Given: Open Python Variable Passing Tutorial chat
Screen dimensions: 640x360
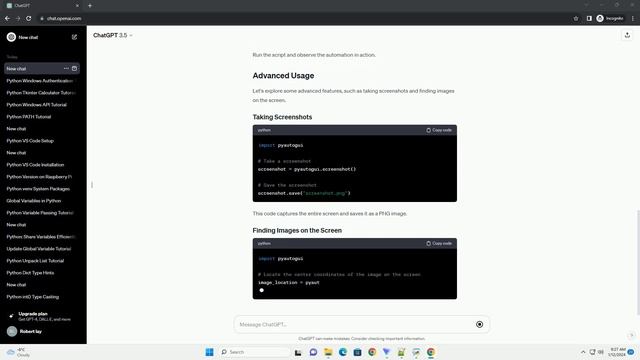Looking at the screenshot, I should 41,213.
